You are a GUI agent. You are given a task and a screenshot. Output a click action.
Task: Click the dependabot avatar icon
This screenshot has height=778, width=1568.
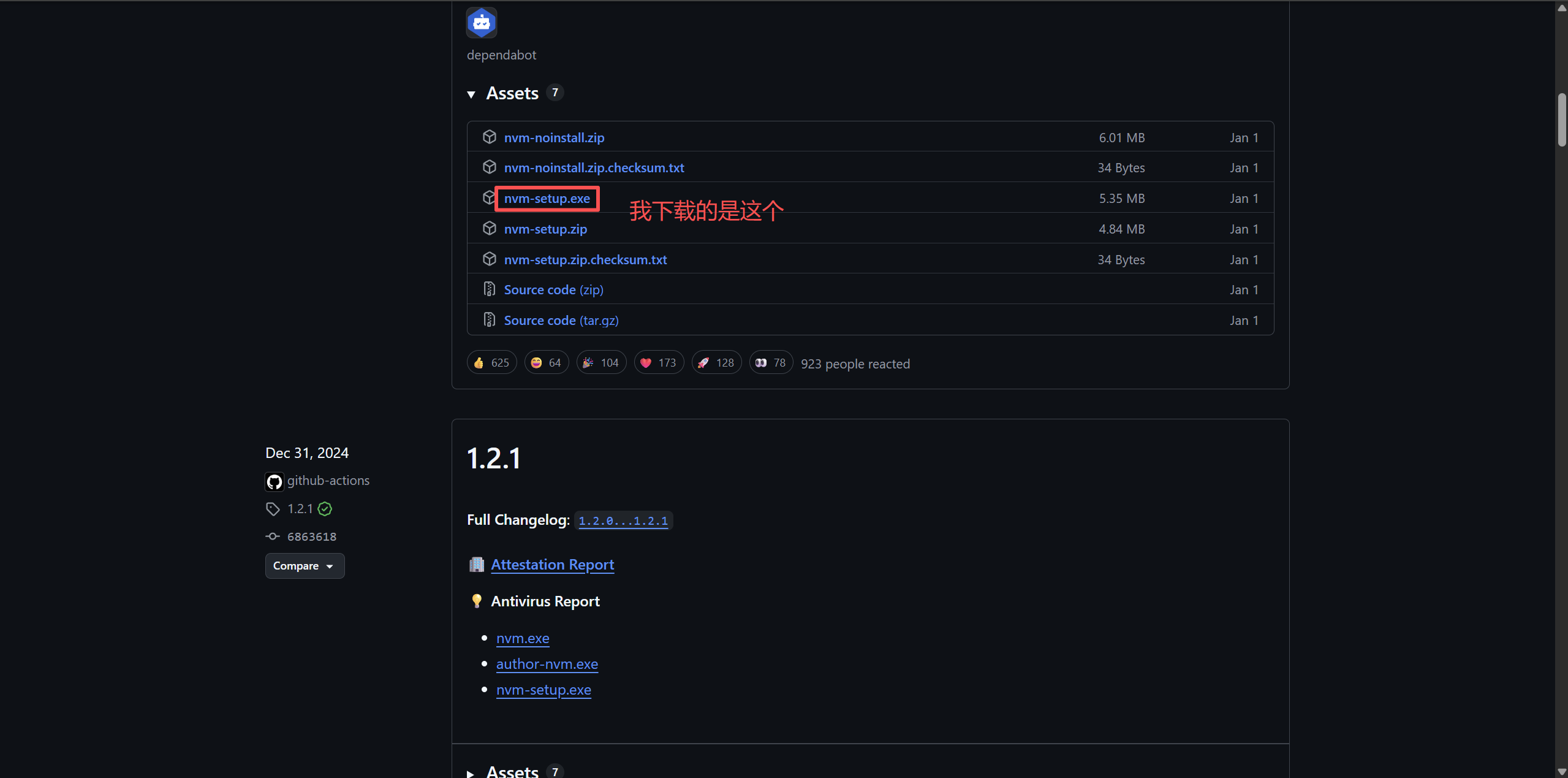[x=482, y=22]
